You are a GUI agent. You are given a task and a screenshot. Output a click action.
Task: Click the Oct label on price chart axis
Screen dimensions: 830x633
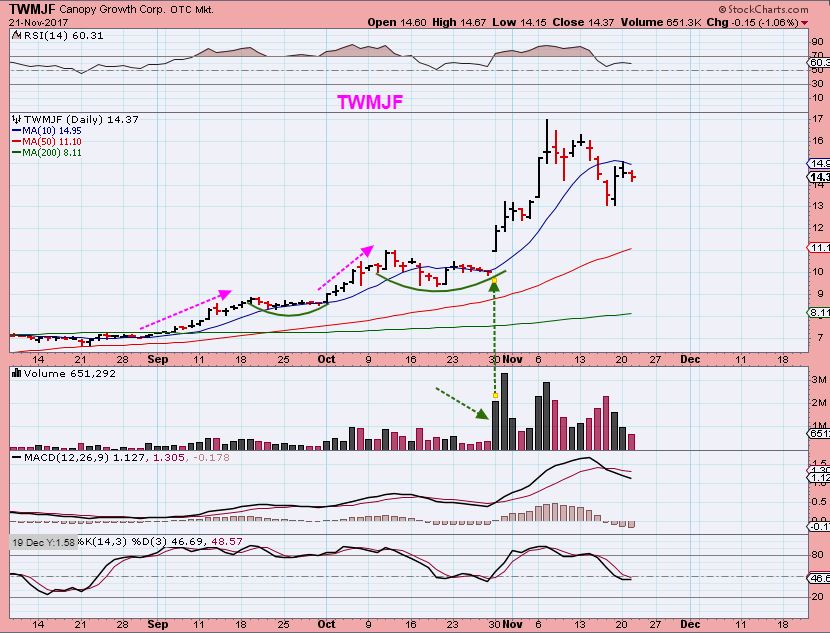[x=327, y=359]
